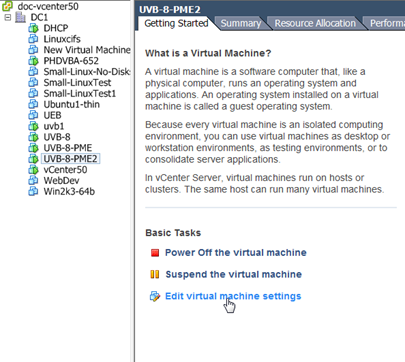
Task: Select PHDVBA-652 in the inventory tree
Action: [71, 61]
